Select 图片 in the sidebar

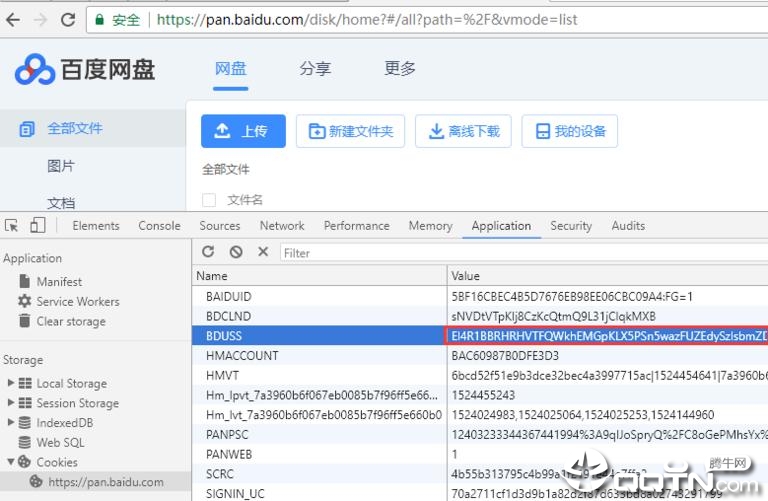[61, 166]
